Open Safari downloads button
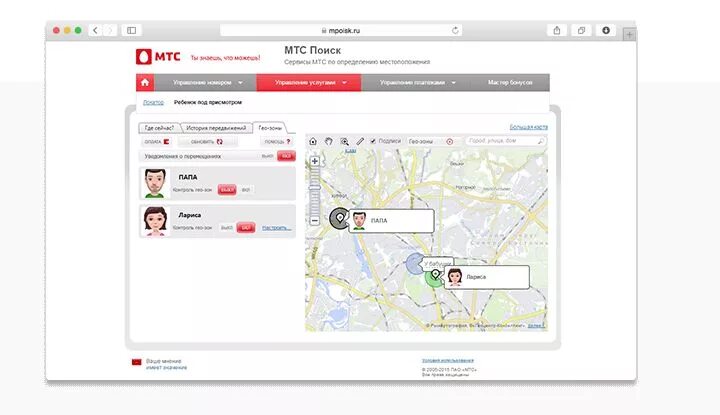Image resolution: width=720 pixels, height=415 pixels. (x=606, y=30)
